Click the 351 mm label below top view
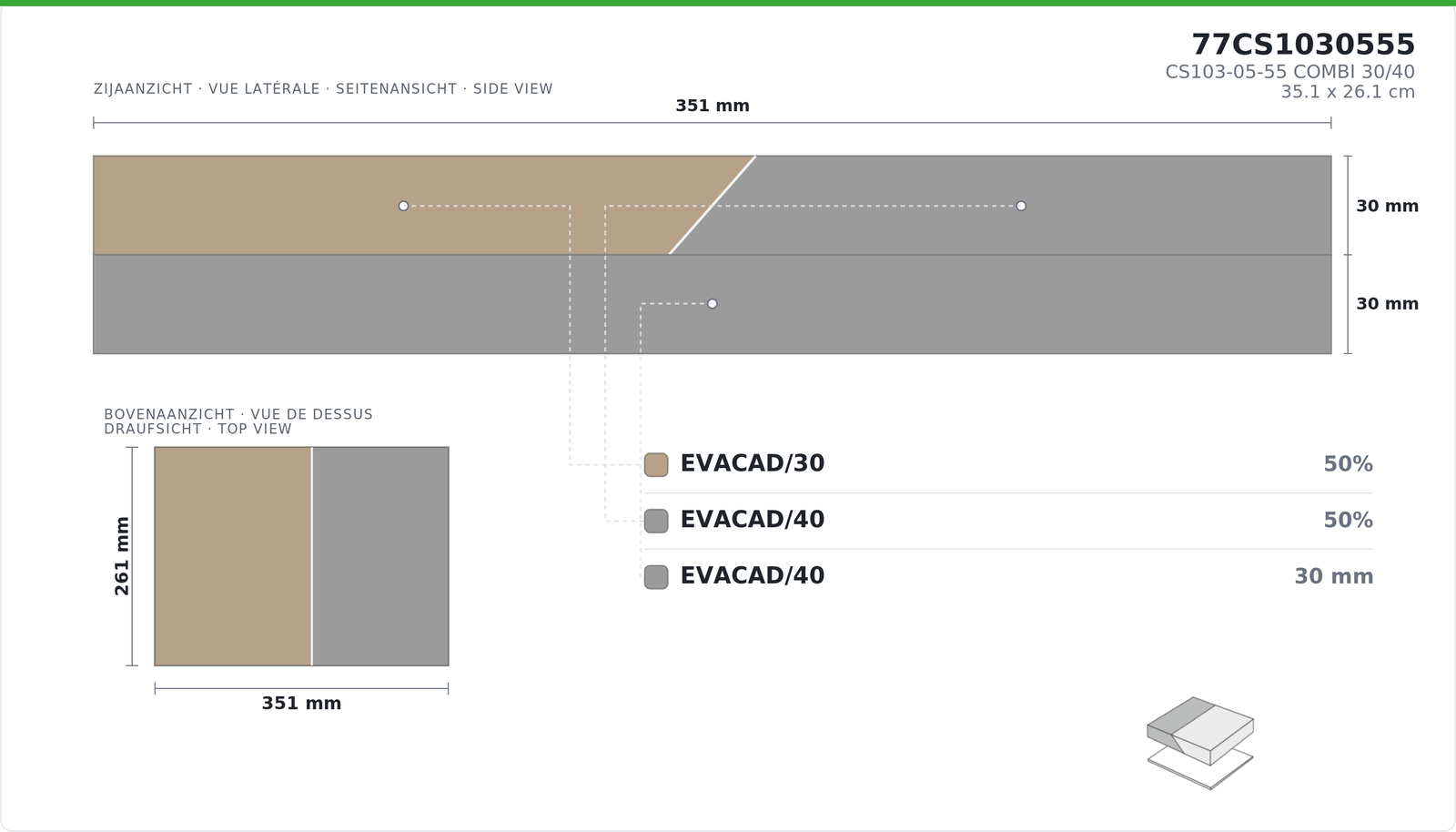 point(301,703)
